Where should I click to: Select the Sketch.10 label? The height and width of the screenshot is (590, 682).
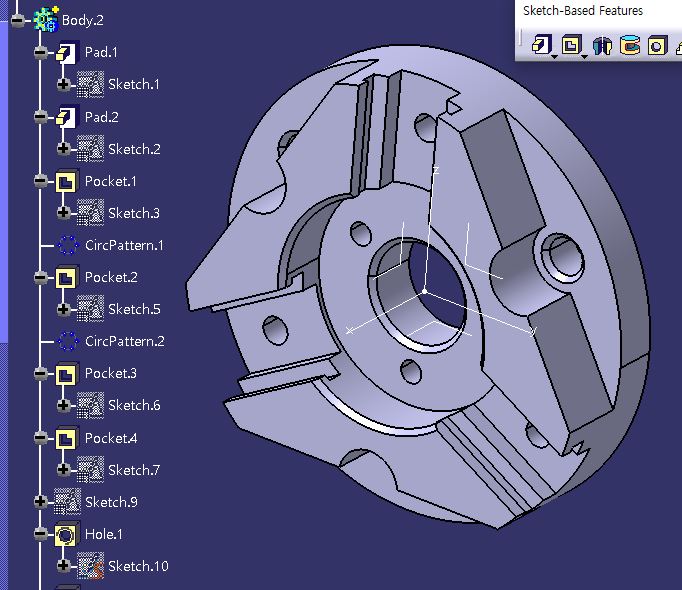click(x=138, y=566)
